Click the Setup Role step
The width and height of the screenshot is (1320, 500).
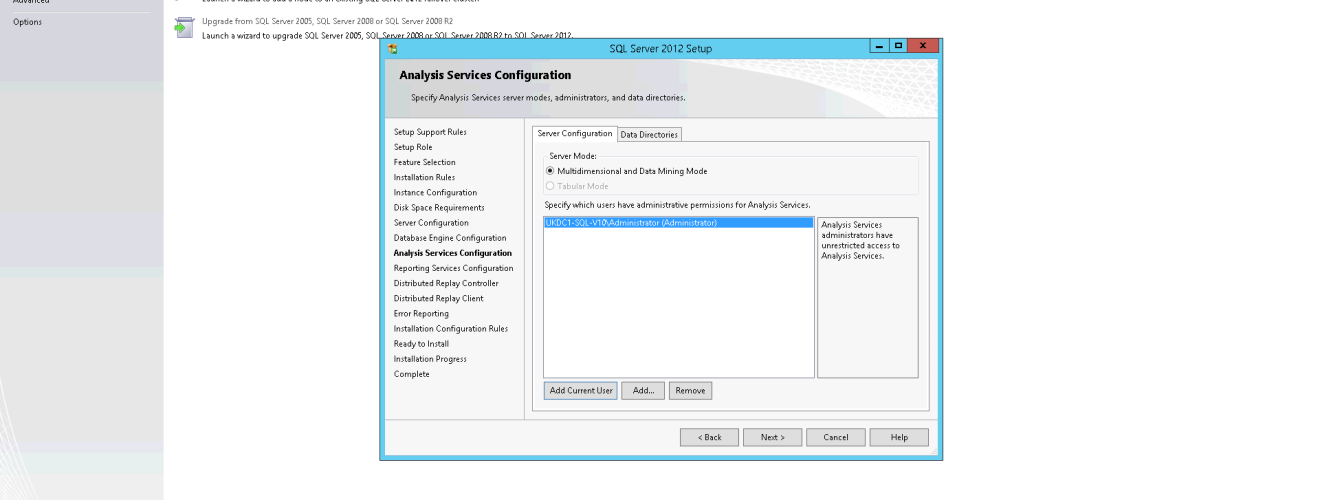[413, 147]
